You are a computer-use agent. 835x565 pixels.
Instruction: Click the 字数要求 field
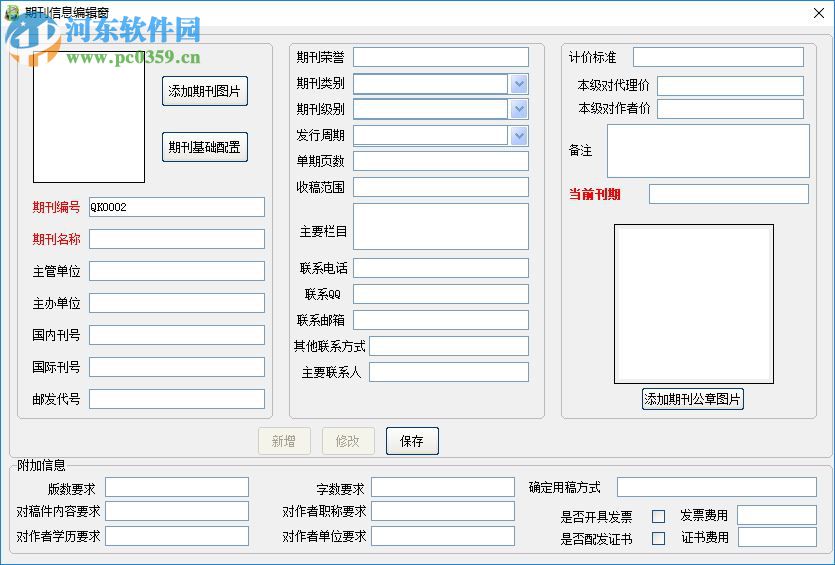click(443, 487)
